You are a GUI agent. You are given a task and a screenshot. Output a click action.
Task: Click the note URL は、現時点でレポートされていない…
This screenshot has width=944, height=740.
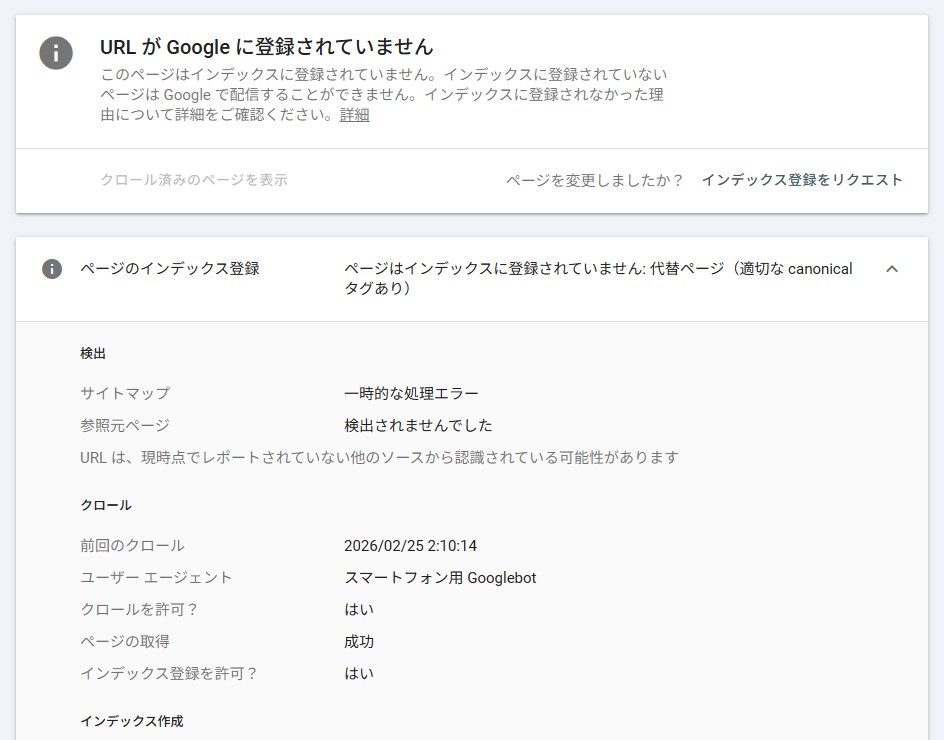379,458
